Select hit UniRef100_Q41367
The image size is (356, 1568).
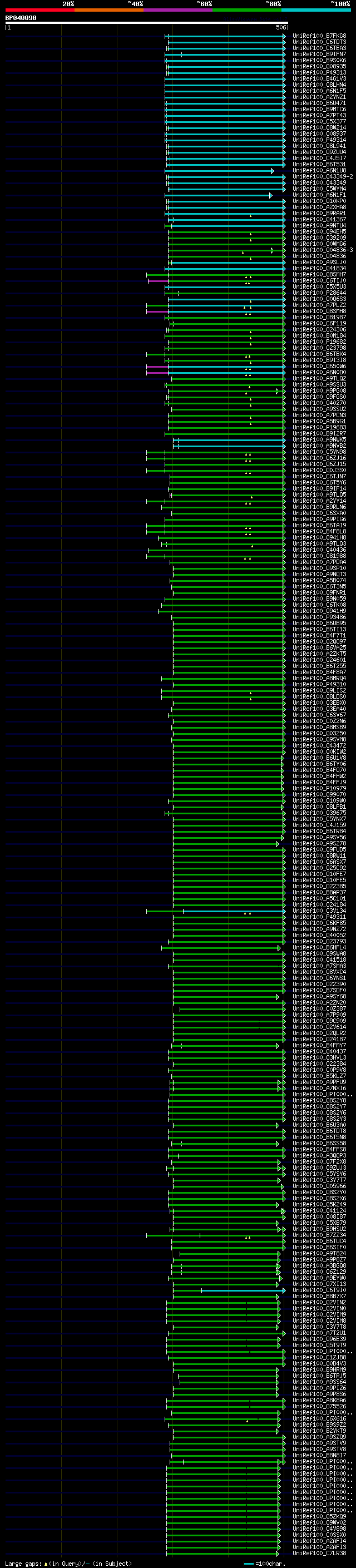tap(319, 220)
